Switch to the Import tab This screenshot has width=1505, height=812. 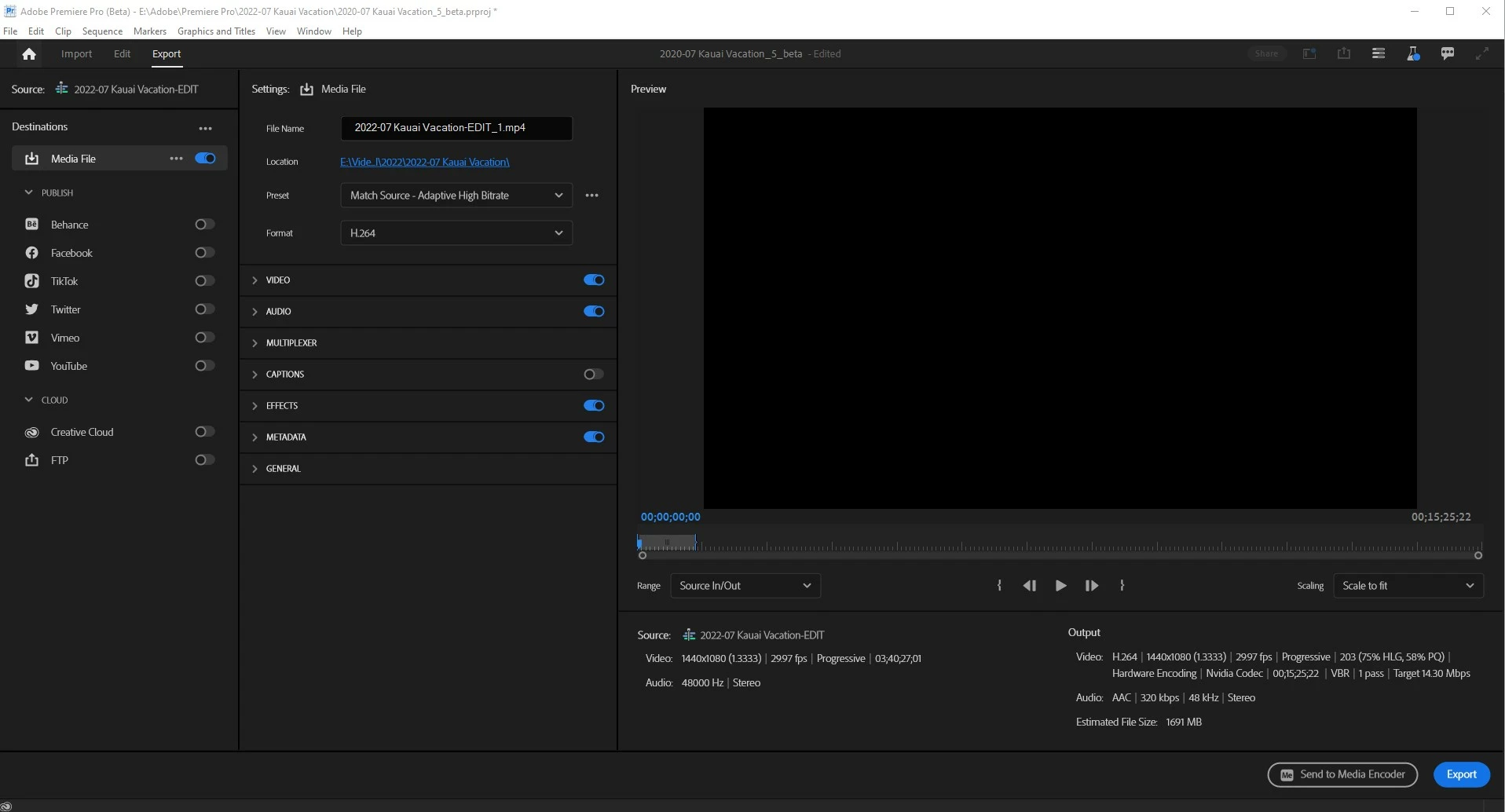(76, 53)
